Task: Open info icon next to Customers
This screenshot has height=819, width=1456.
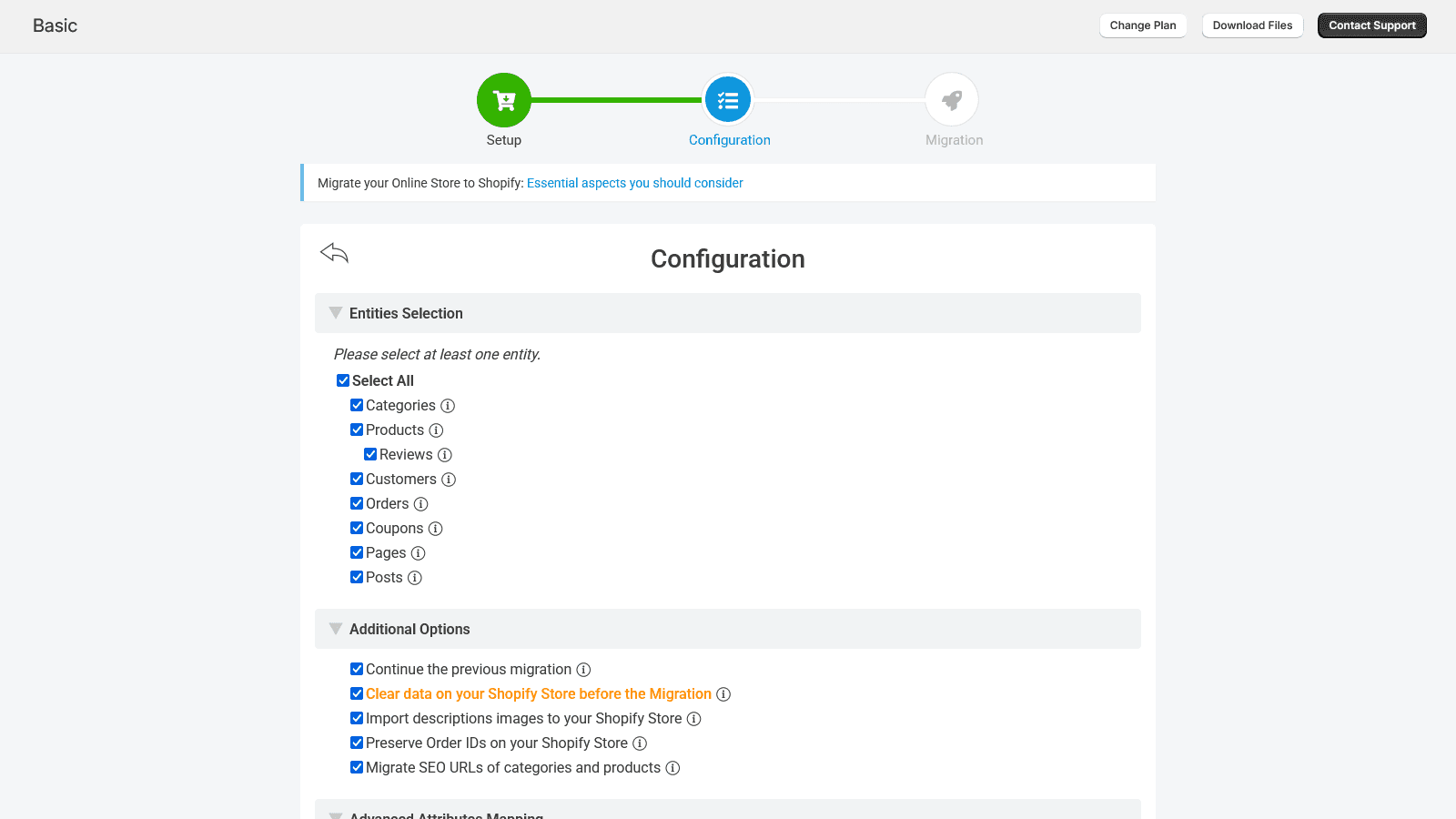Action: pos(449,480)
